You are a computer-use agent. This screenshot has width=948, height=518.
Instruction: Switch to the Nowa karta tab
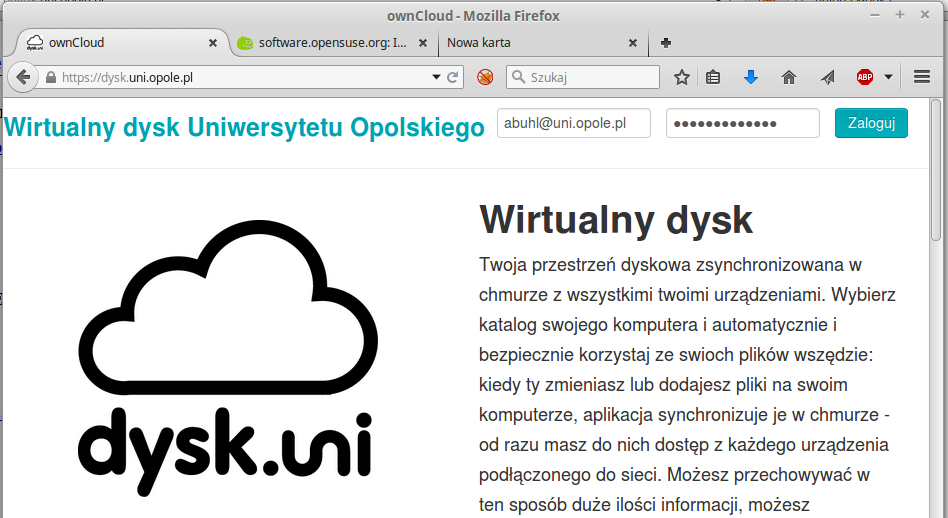click(542, 43)
